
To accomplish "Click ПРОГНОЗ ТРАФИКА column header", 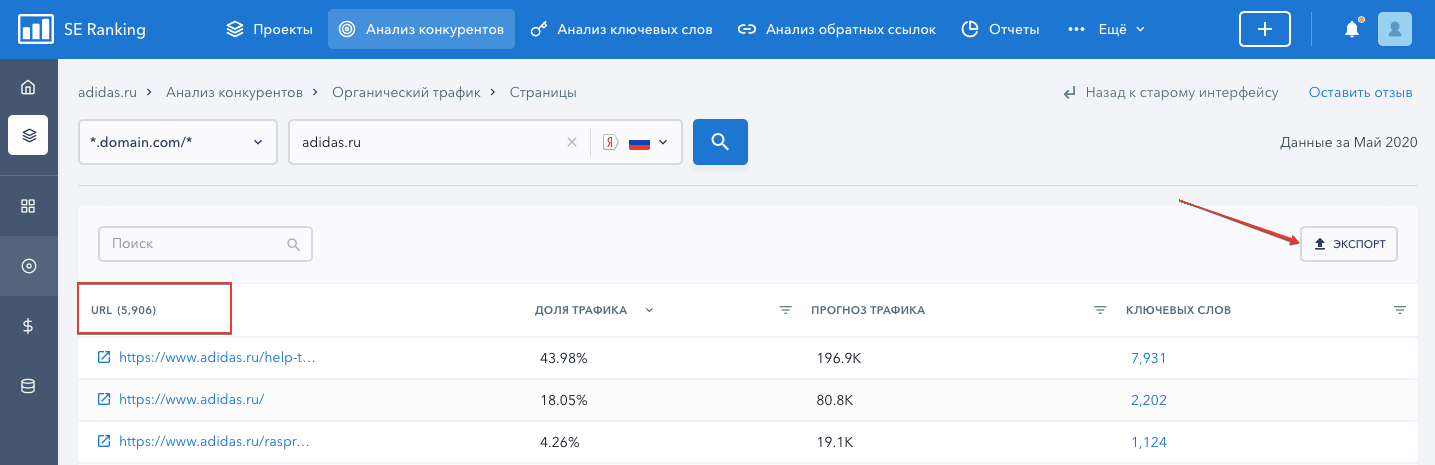I will 868,310.
